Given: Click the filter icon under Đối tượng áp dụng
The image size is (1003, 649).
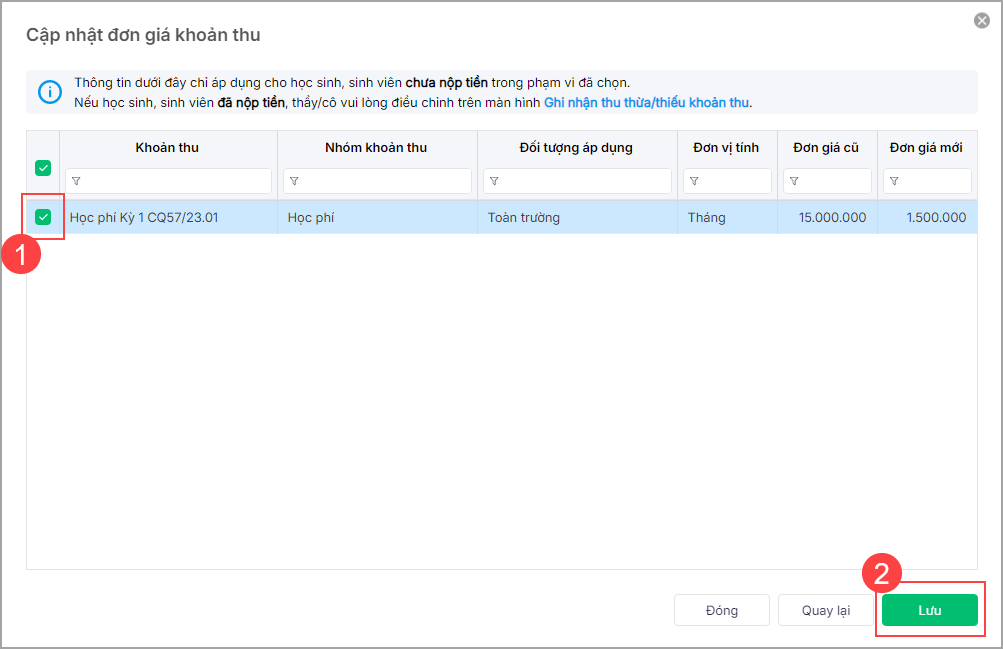Looking at the screenshot, I should (495, 181).
